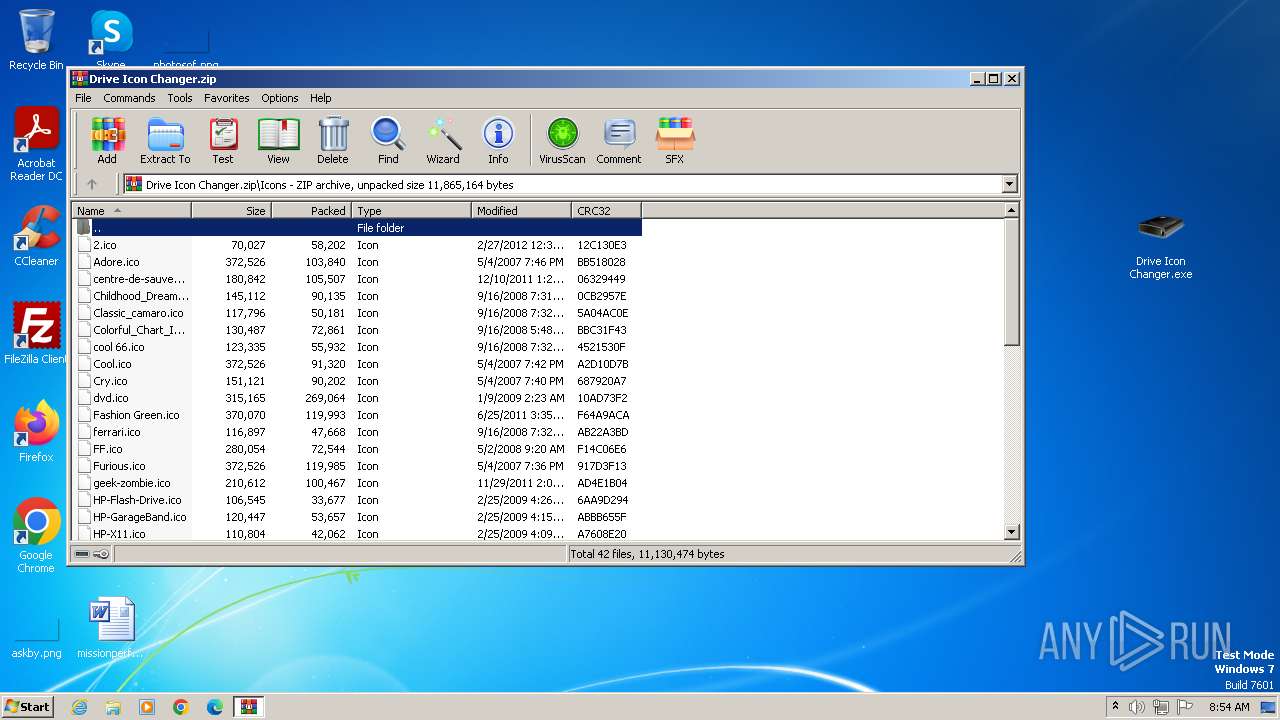Click the Delete trash icon
The width and height of the screenshot is (1280, 720).
click(333, 140)
